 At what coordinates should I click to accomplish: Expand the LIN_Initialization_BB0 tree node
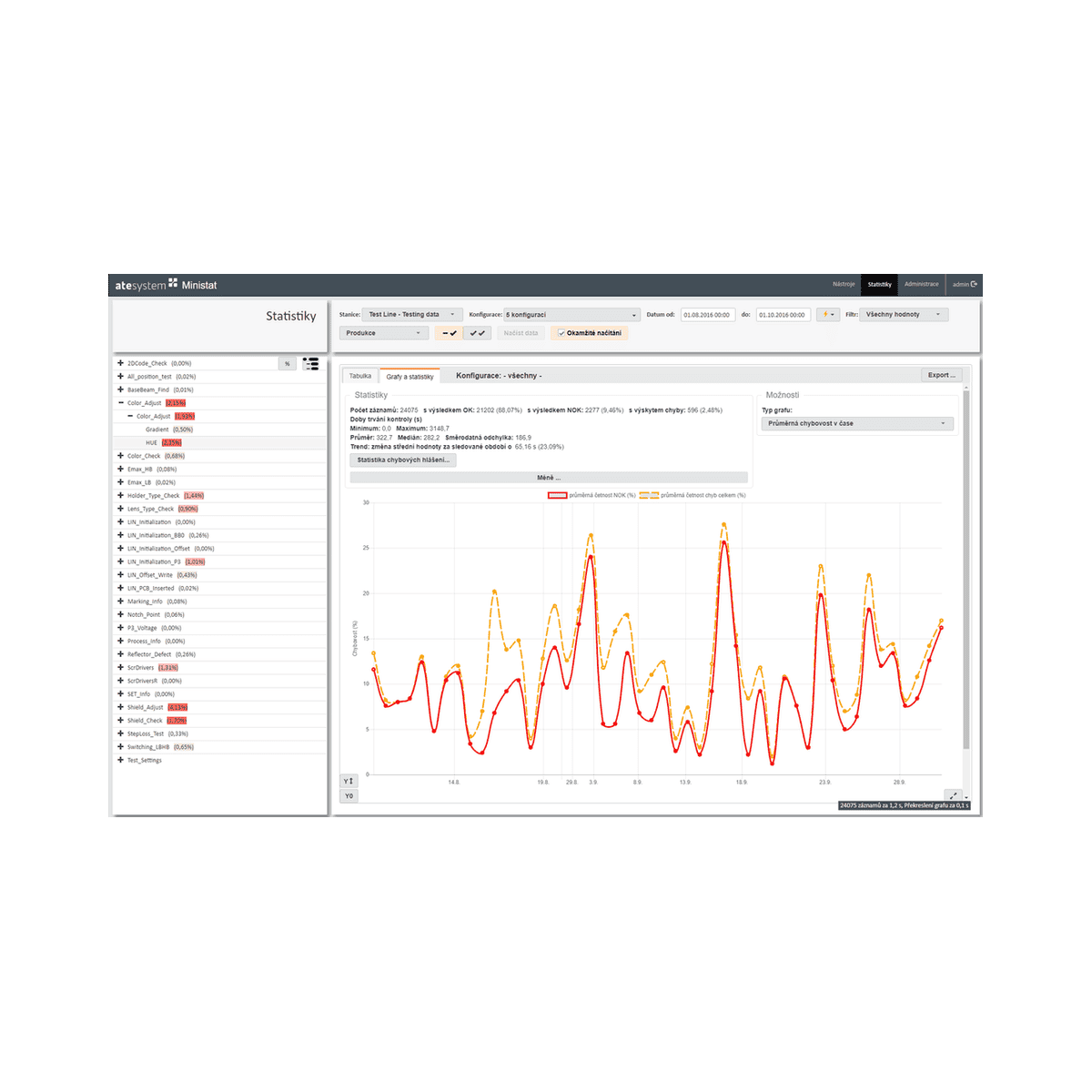click(120, 535)
